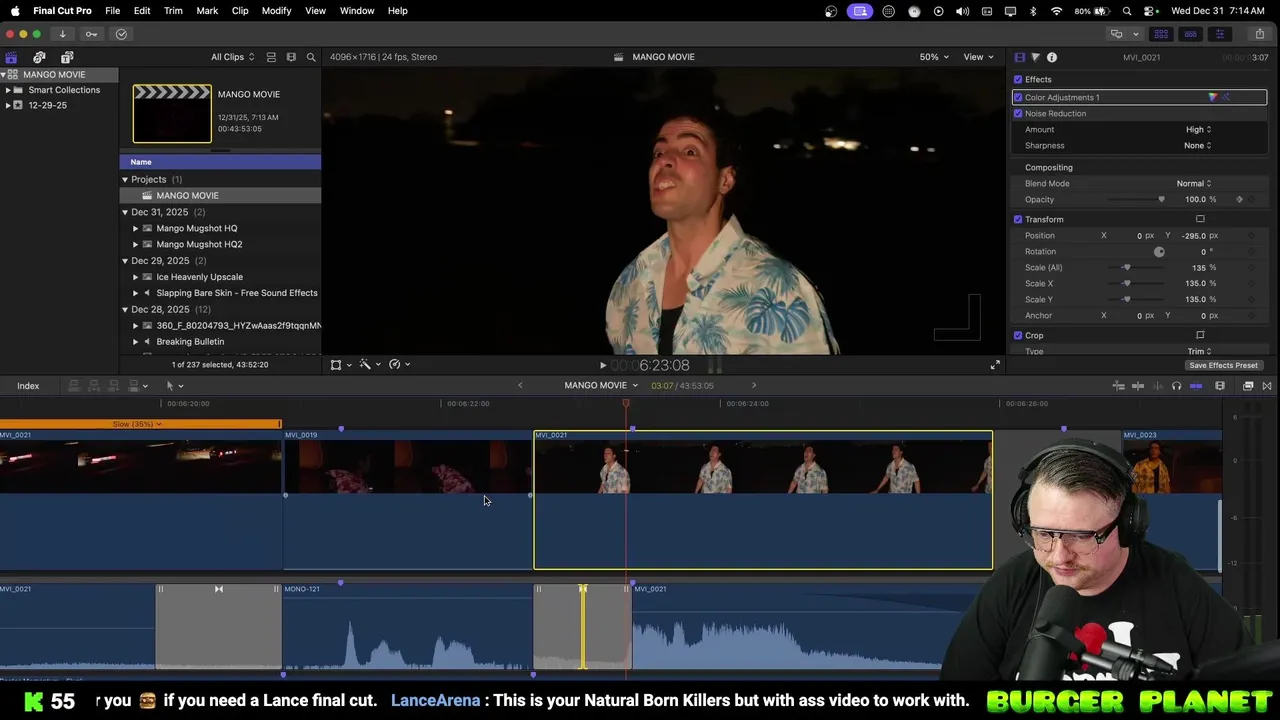
Task: Open the Sharpness None dropdown
Action: (x=1197, y=145)
